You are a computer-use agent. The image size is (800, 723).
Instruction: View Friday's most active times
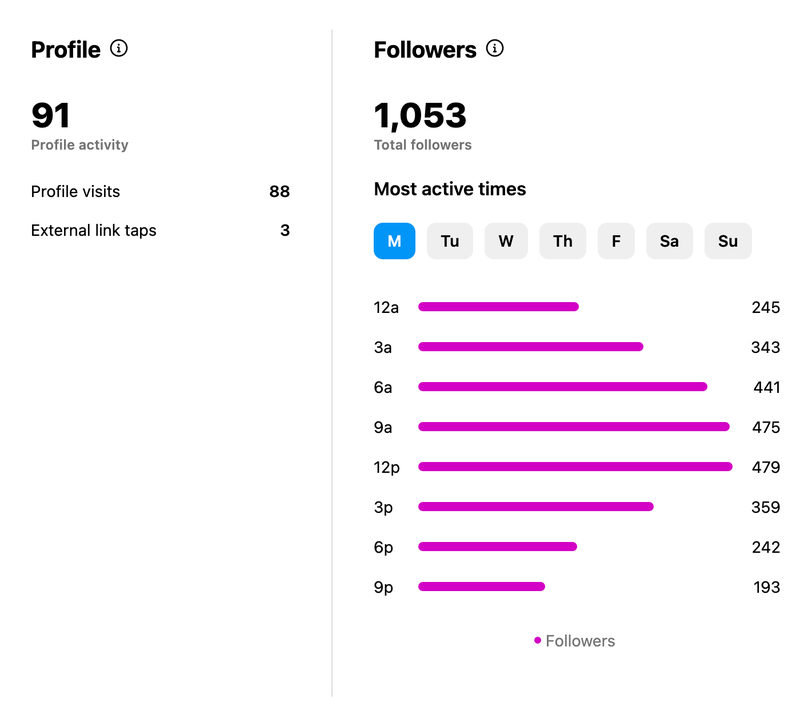tap(616, 241)
